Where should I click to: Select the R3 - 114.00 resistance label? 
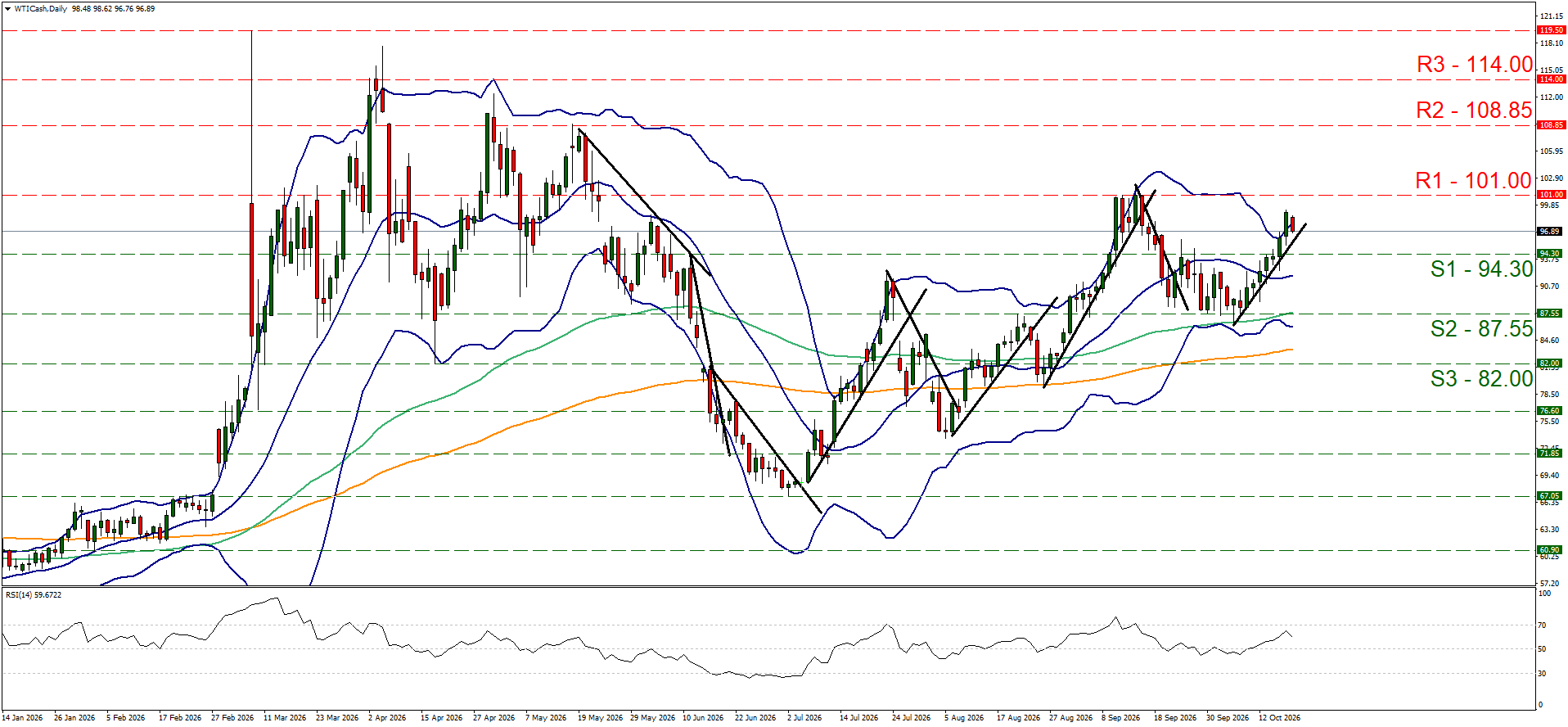pos(1475,65)
